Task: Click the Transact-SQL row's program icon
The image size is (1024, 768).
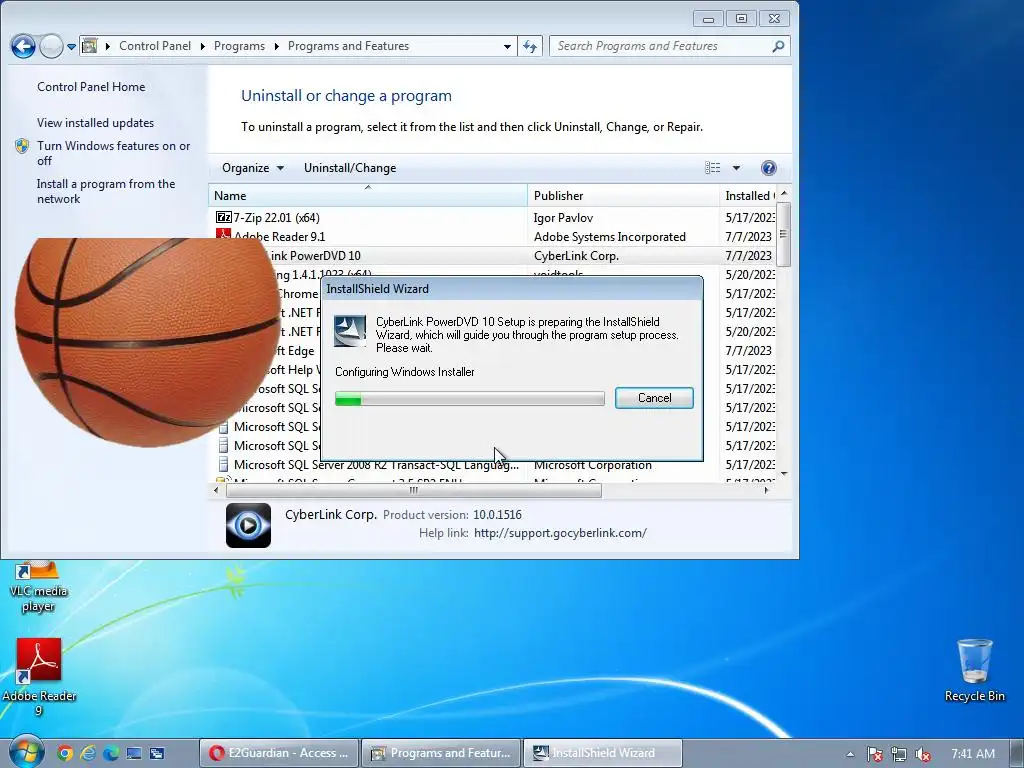Action: pos(223,464)
